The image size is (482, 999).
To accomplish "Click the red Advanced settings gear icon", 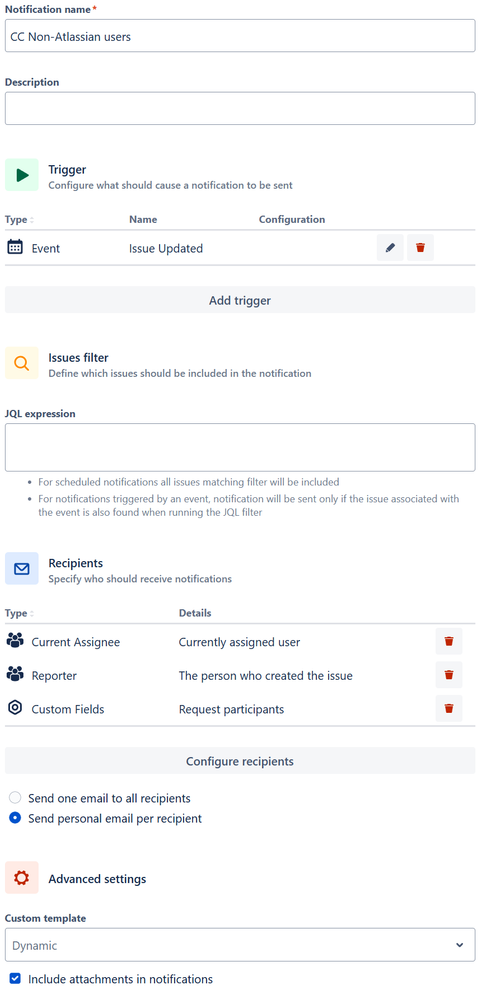I will pos(22,878).
